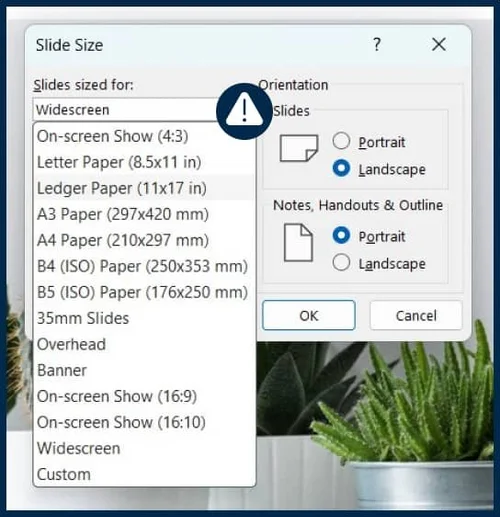Select the 35mm Slides option

(144, 318)
